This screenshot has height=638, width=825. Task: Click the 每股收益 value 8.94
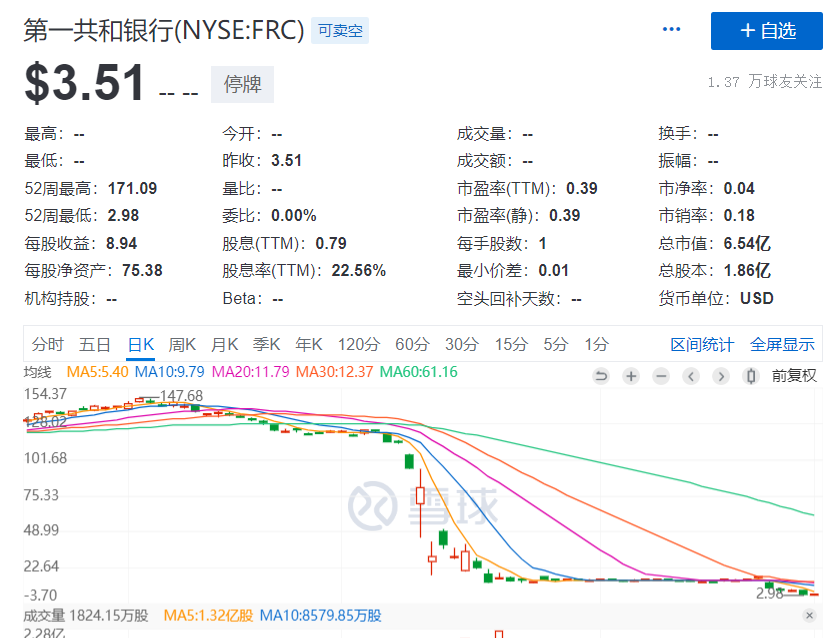[x=122, y=244]
